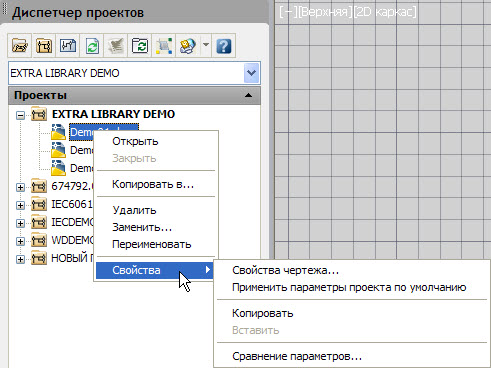
Task: Select the WDDEMO project name
Action: pyautogui.click(x=73, y=240)
